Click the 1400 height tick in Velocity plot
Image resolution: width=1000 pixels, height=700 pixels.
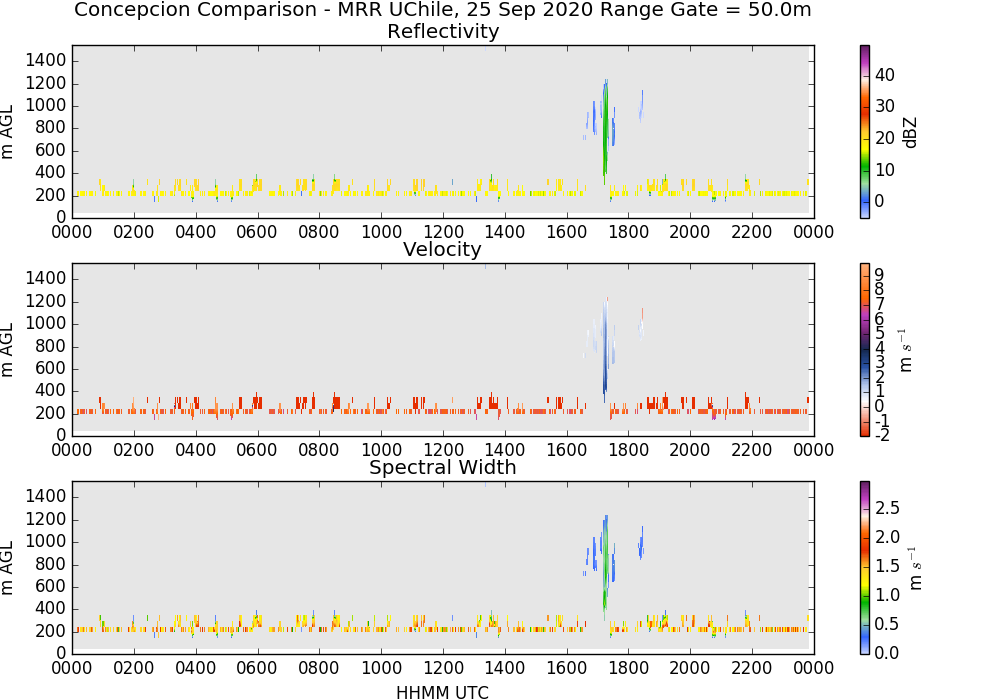tap(45, 279)
